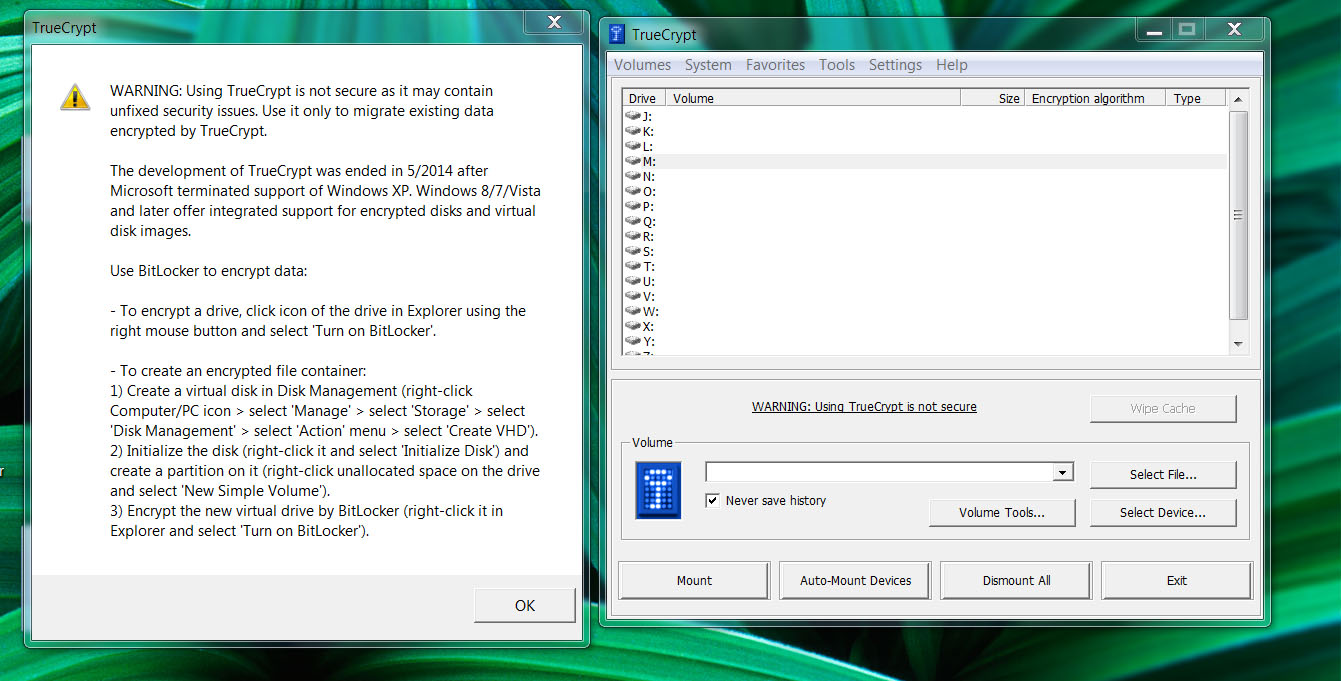Screen dimensions: 1341x681
Task: Sort by the Volume column header
Action: tap(813, 98)
